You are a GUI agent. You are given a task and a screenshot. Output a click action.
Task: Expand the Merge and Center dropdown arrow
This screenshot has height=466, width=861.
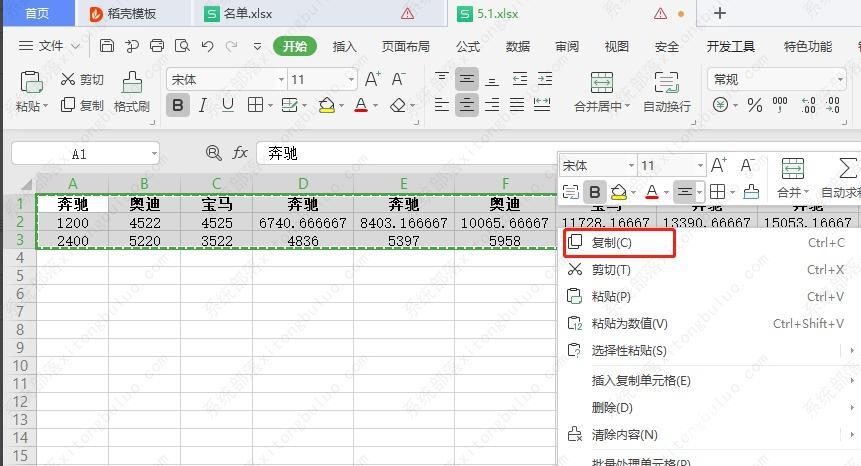[627, 106]
